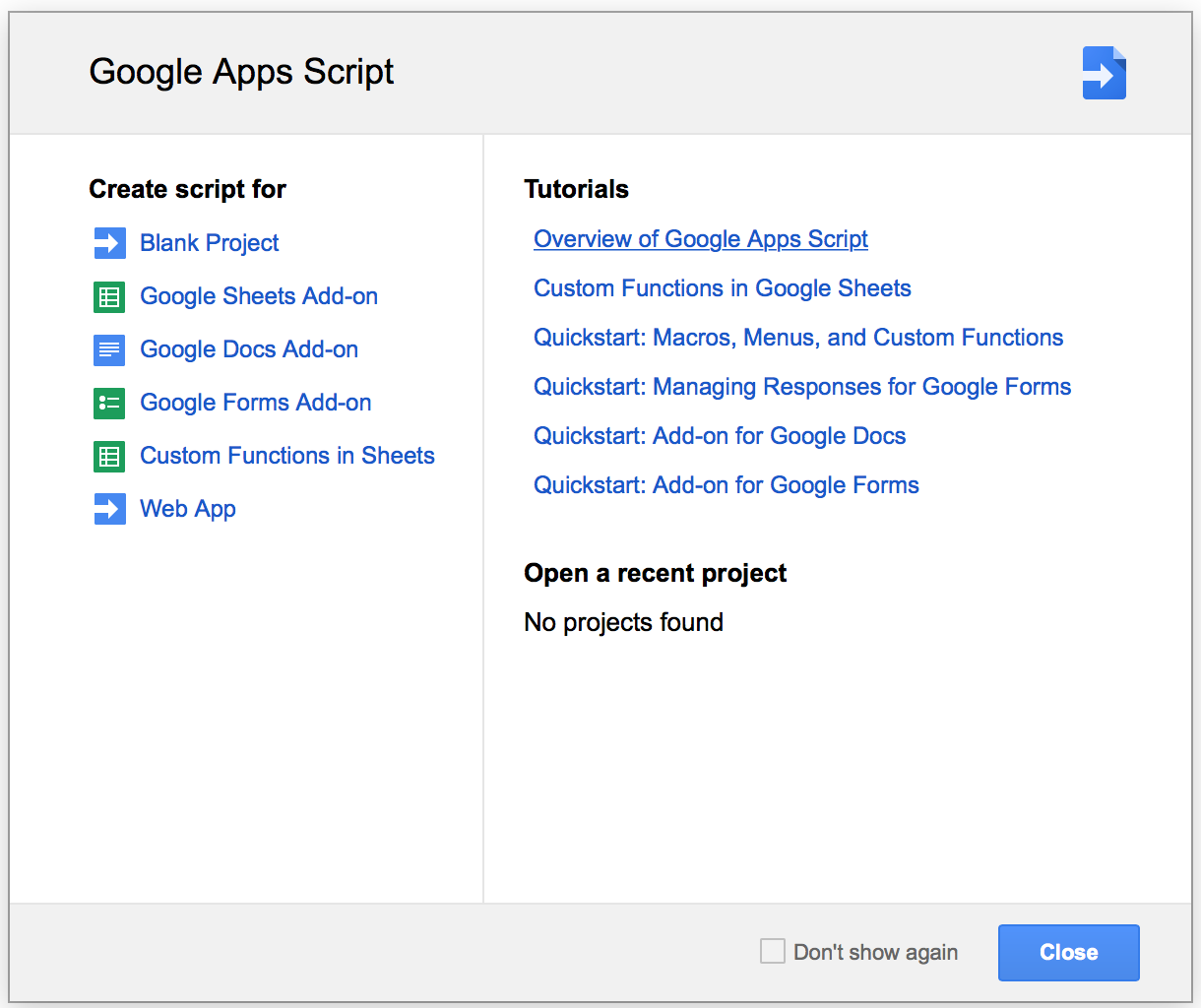
Task: Tick the Don't show again checkbox
Action: tap(773, 951)
